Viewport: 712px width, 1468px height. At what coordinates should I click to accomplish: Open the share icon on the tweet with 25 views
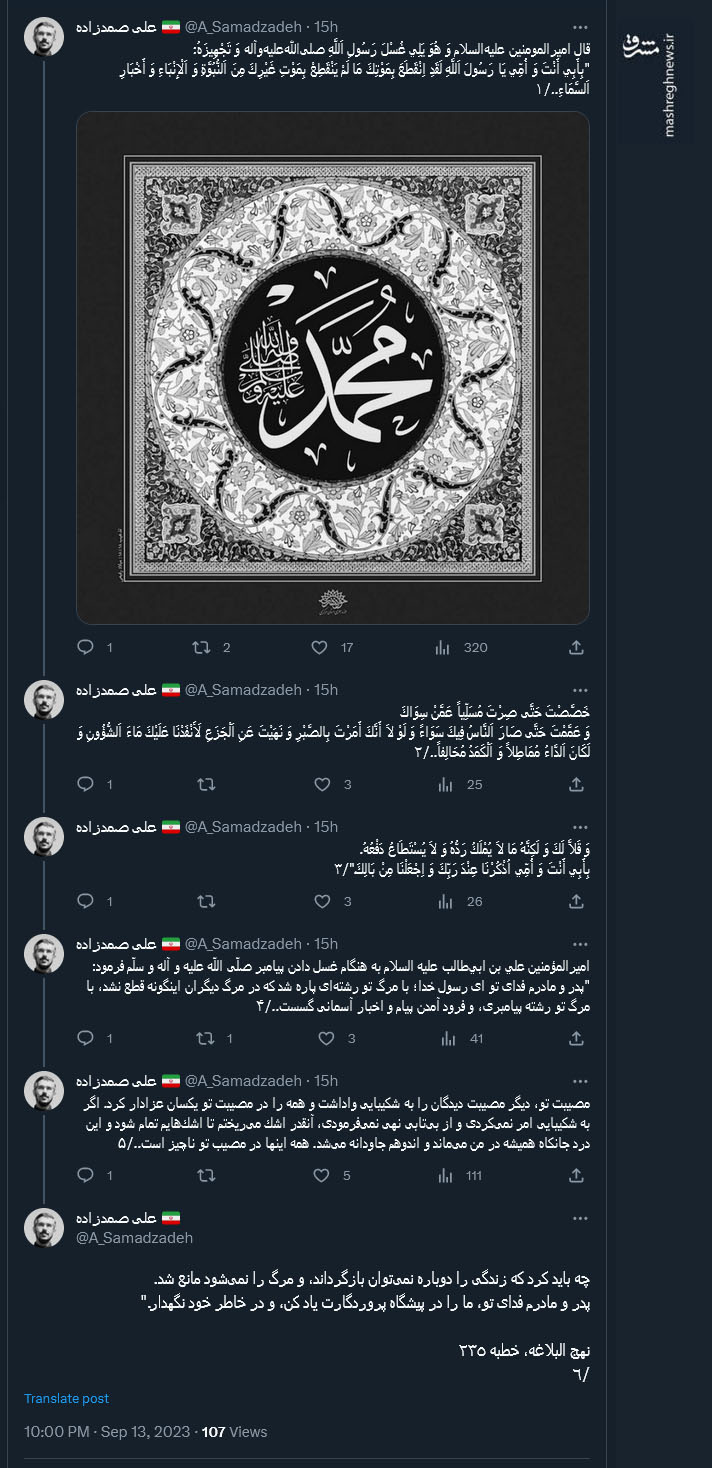click(576, 785)
